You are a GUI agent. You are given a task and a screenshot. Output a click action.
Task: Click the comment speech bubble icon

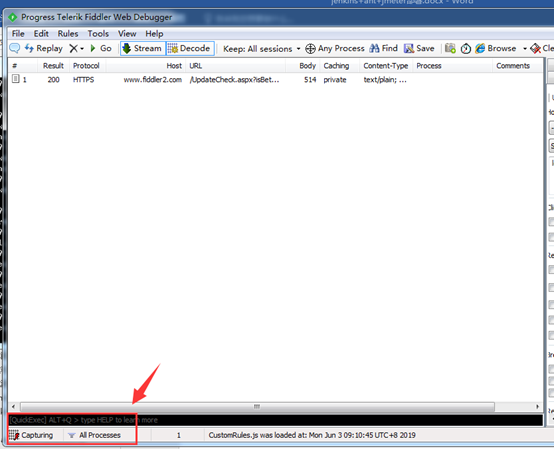14,48
